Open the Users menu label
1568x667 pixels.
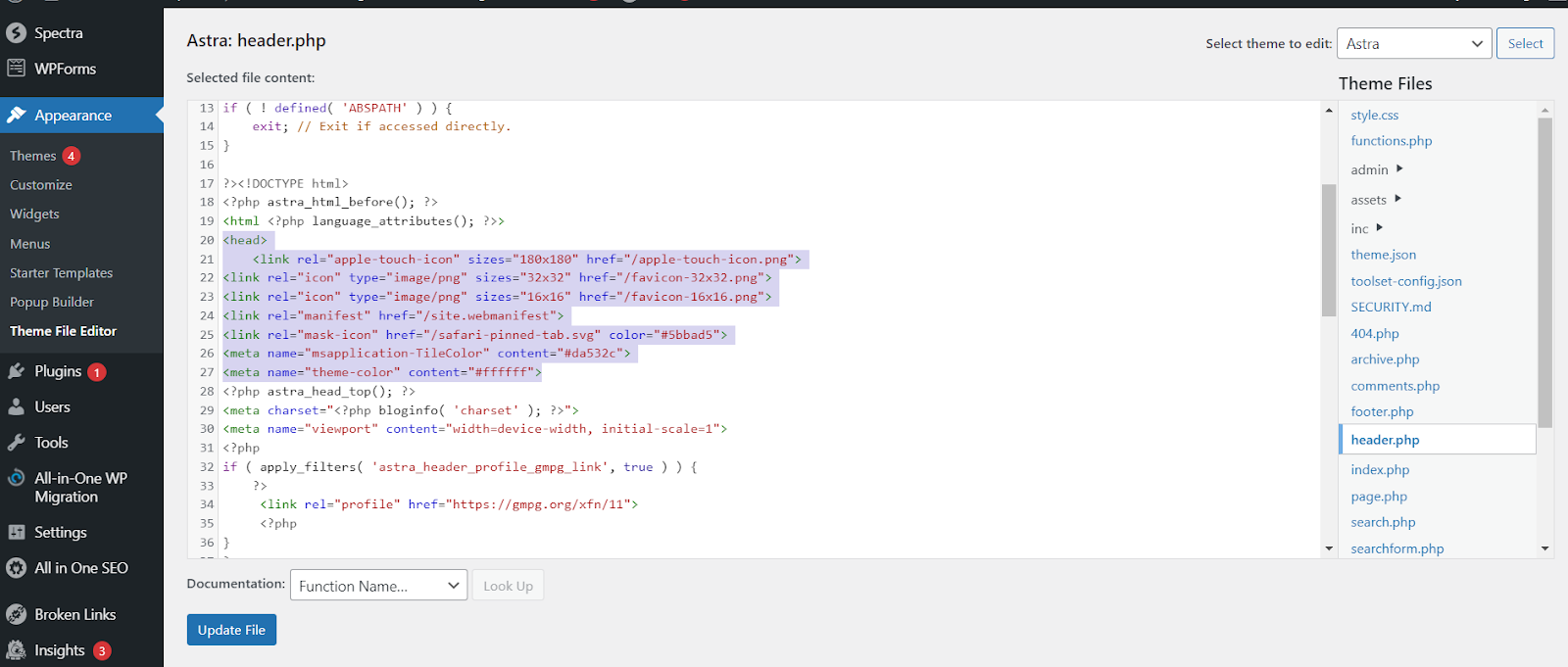tap(52, 406)
